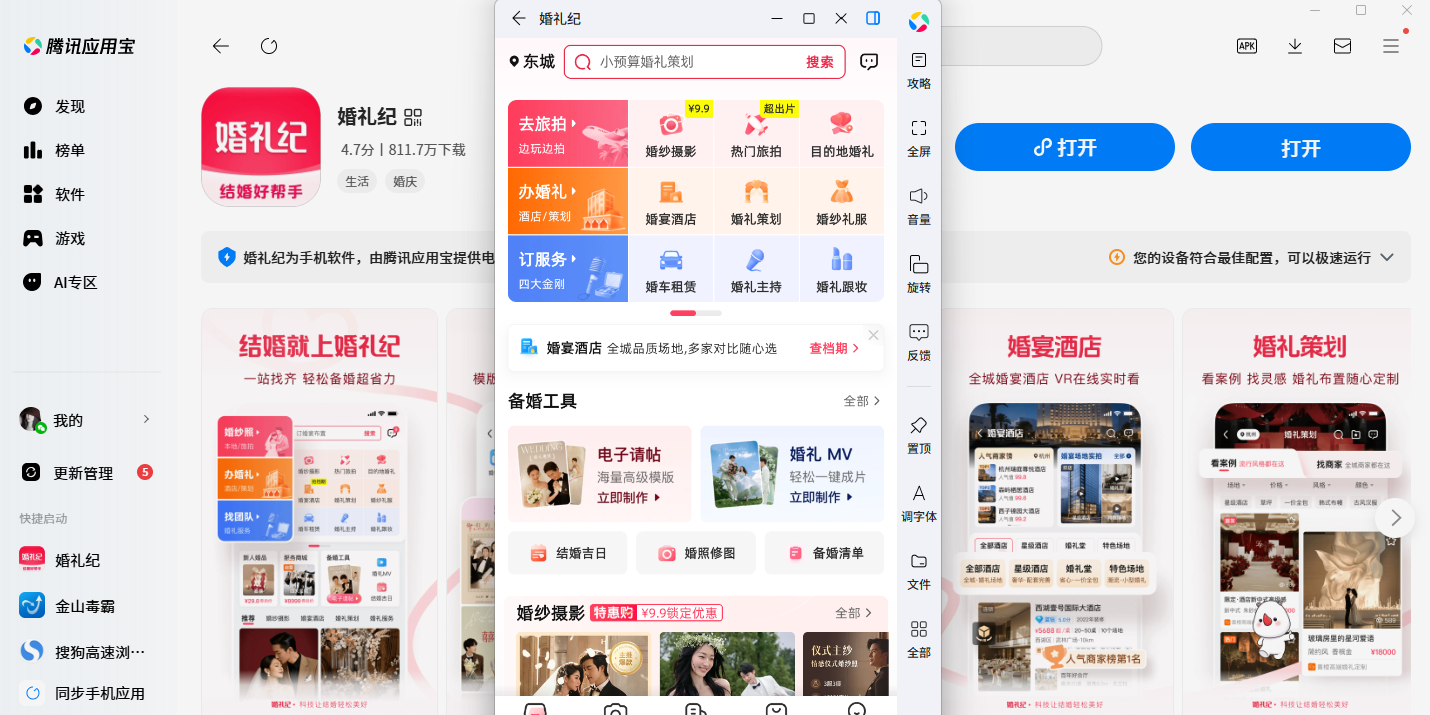1430x715 pixels.
Task: Open 婚礼跟妆 icon
Action: pyautogui.click(x=841, y=270)
